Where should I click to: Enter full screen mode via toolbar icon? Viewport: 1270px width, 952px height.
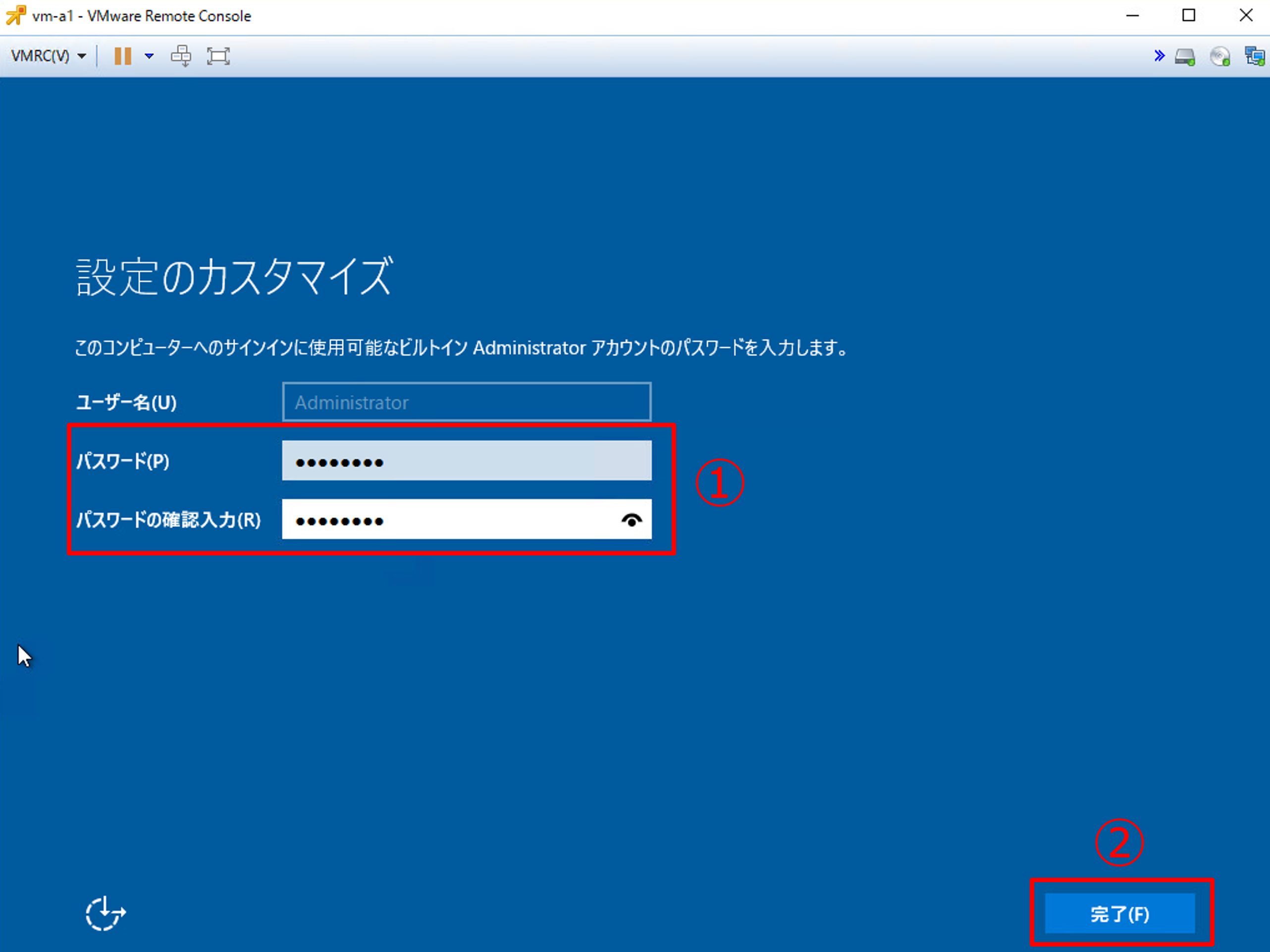tap(218, 55)
